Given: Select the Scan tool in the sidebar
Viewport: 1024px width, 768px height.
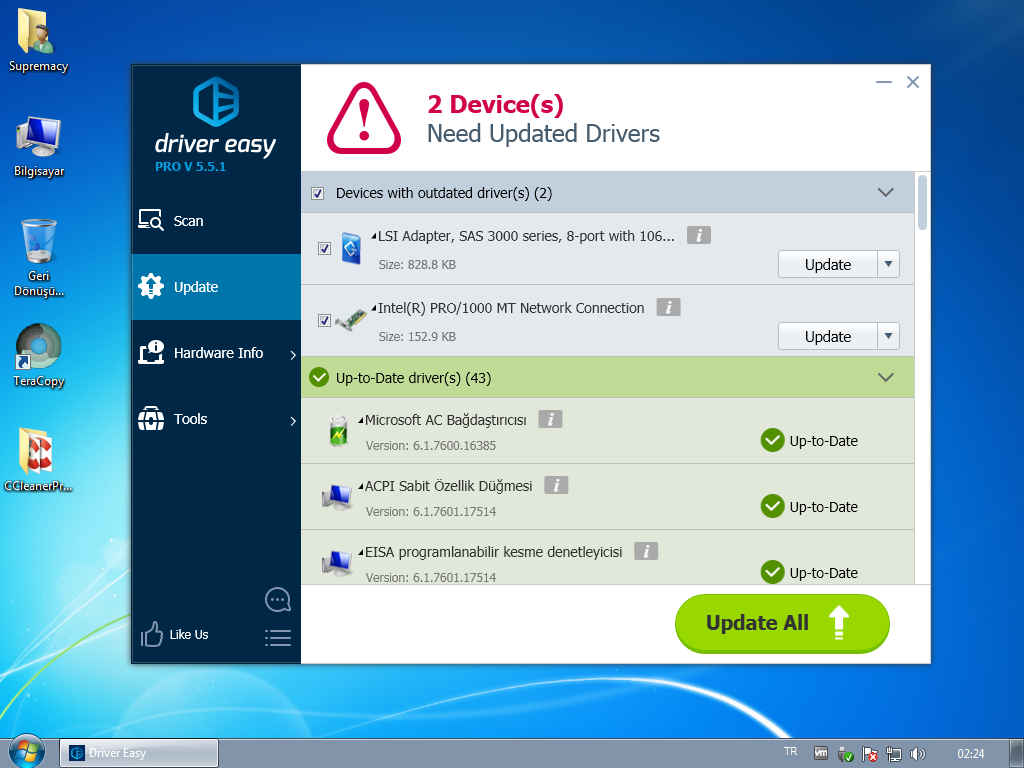Looking at the screenshot, I should tap(186, 221).
